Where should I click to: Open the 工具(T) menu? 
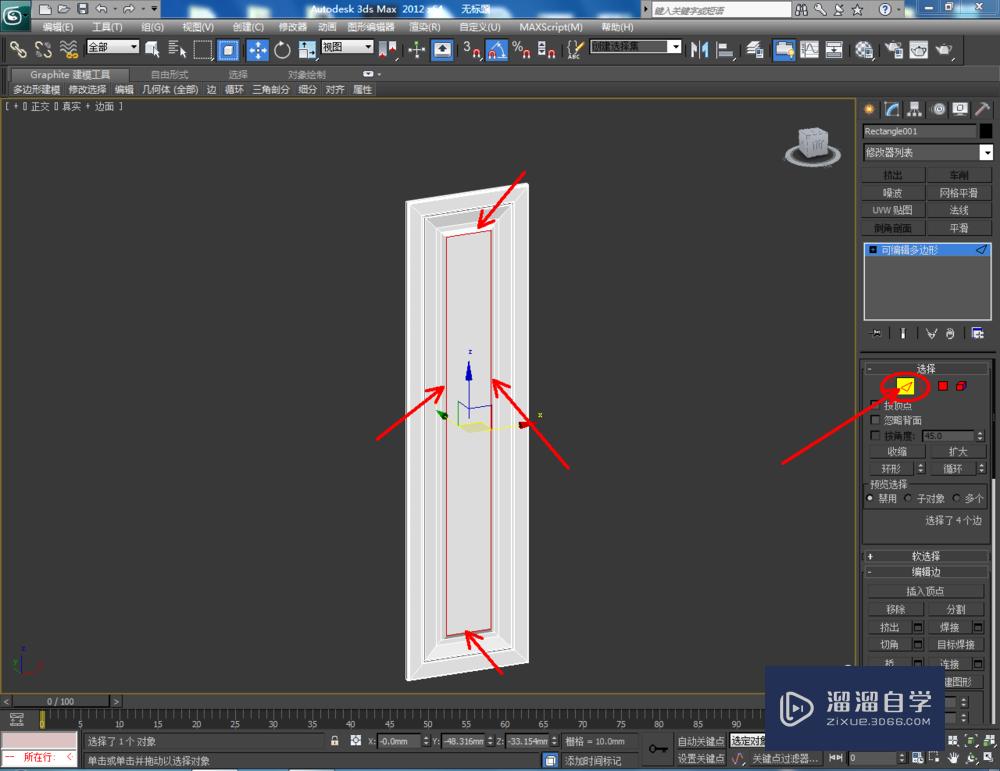[107, 27]
